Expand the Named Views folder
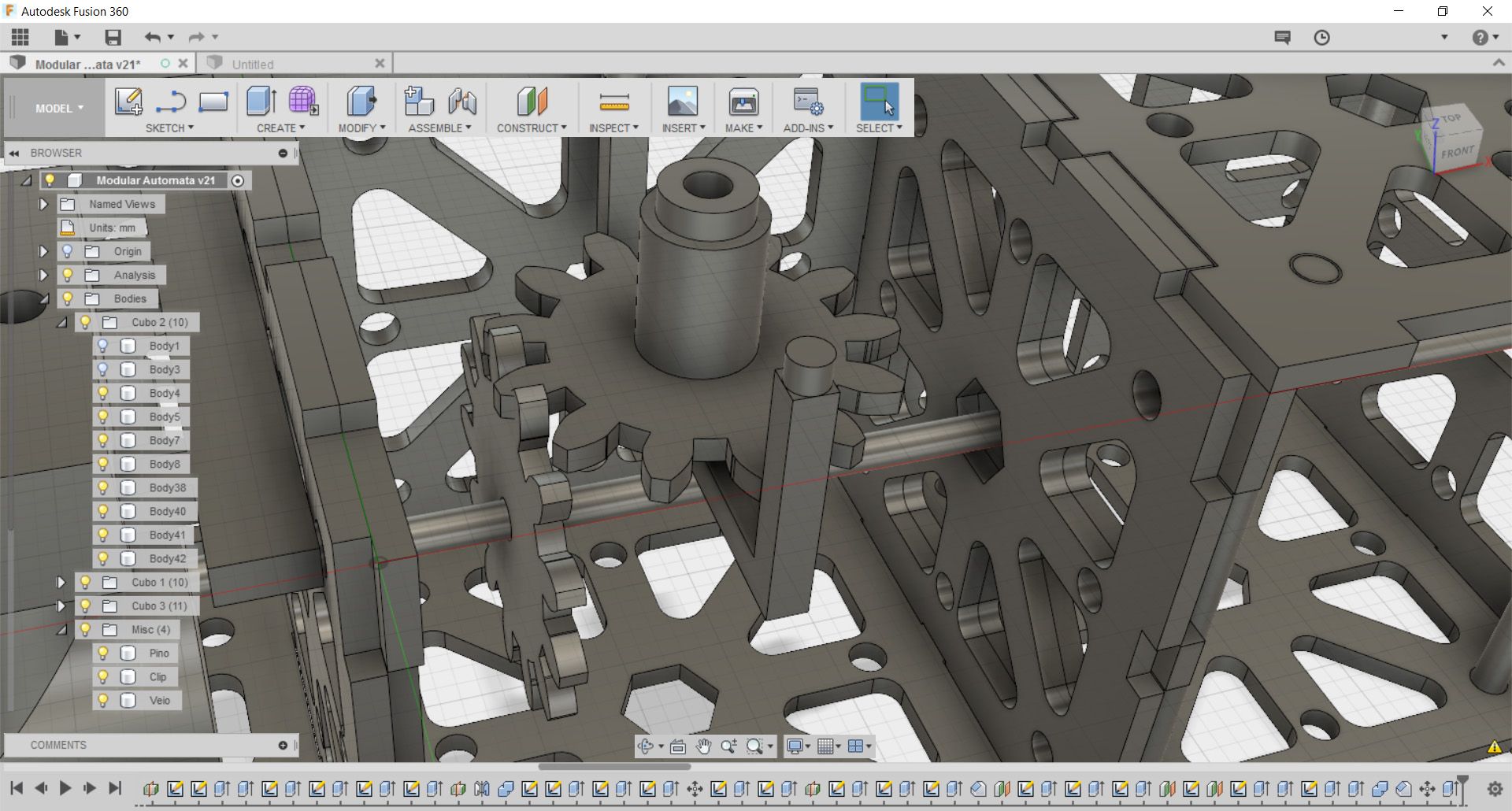Screen dimensions: 1512x811 coord(43,204)
